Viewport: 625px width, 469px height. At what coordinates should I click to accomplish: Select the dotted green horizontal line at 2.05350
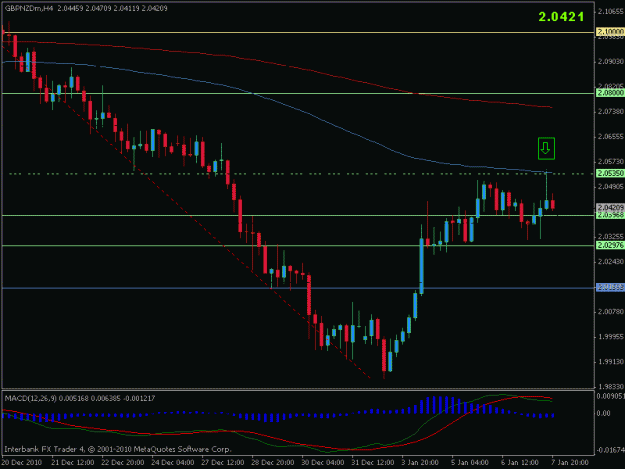[x=301, y=174]
